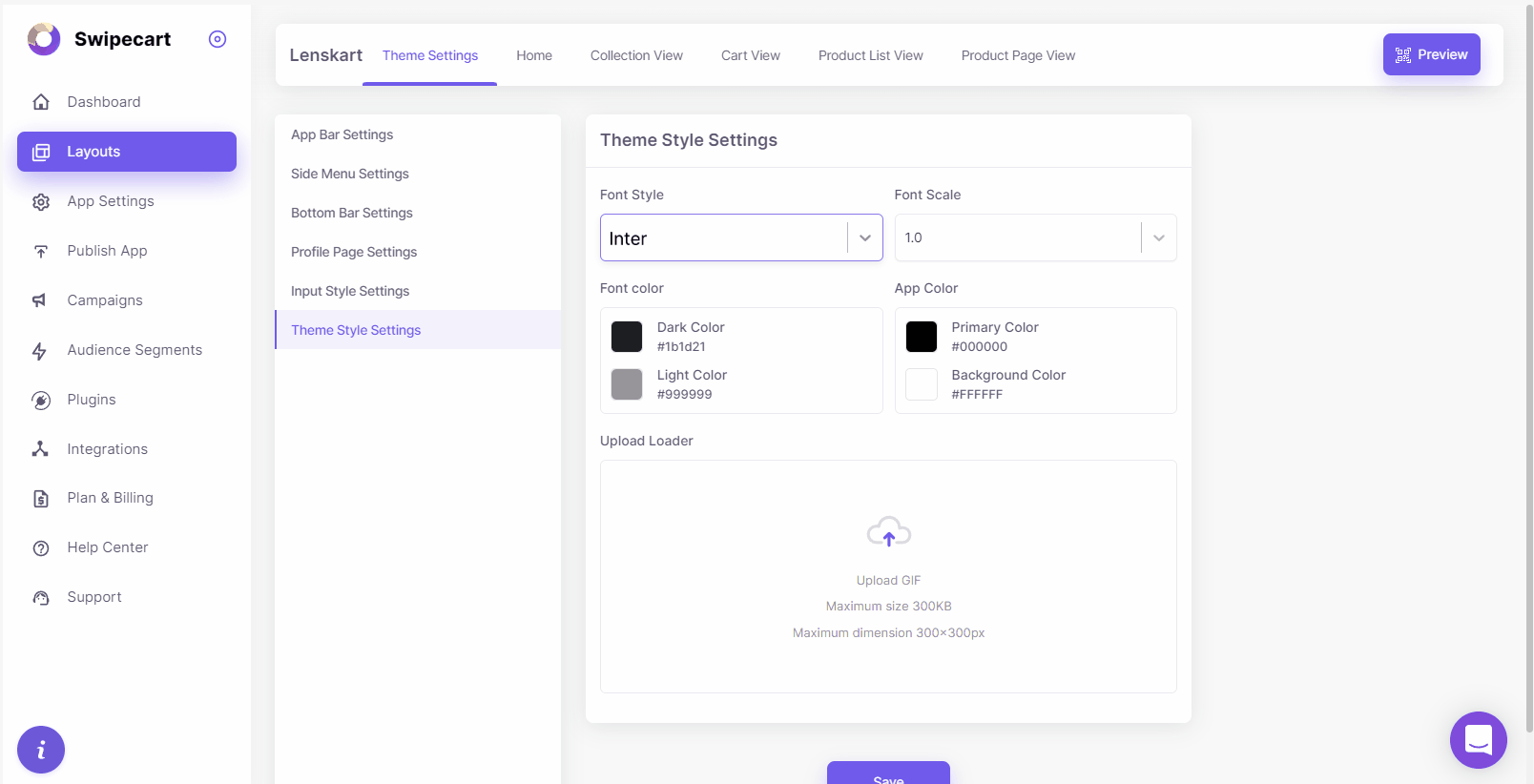Click the App Settings gear icon
1534x784 pixels.
(41, 201)
